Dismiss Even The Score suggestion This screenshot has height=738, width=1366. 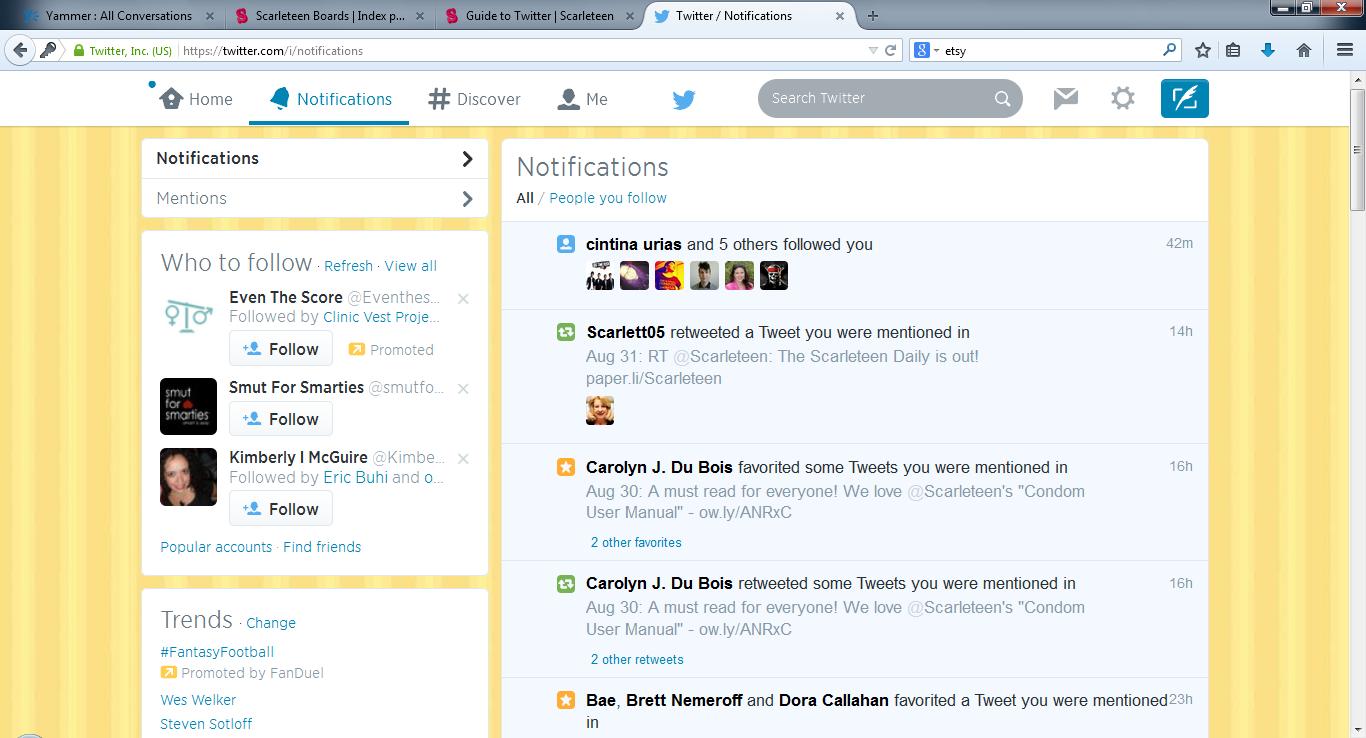[x=463, y=298]
